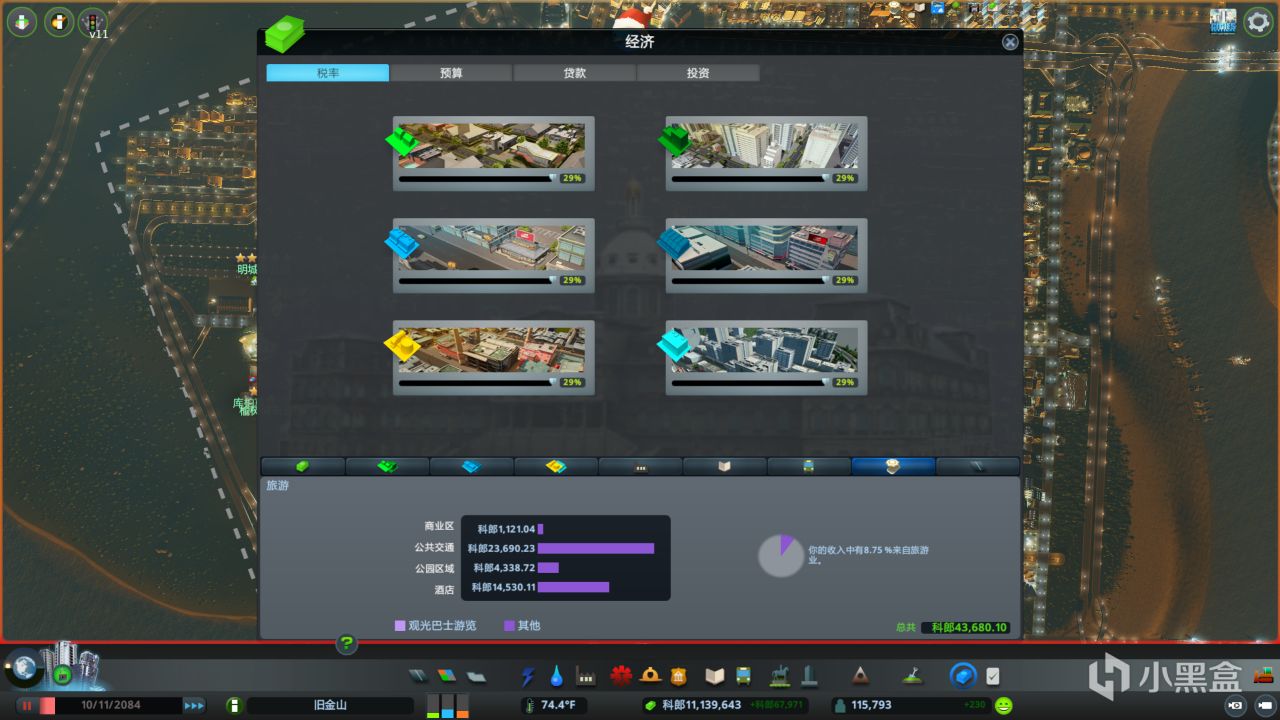Screen dimensions: 1280x720
Task: Show the green residential block income category
Action: [387, 466]
